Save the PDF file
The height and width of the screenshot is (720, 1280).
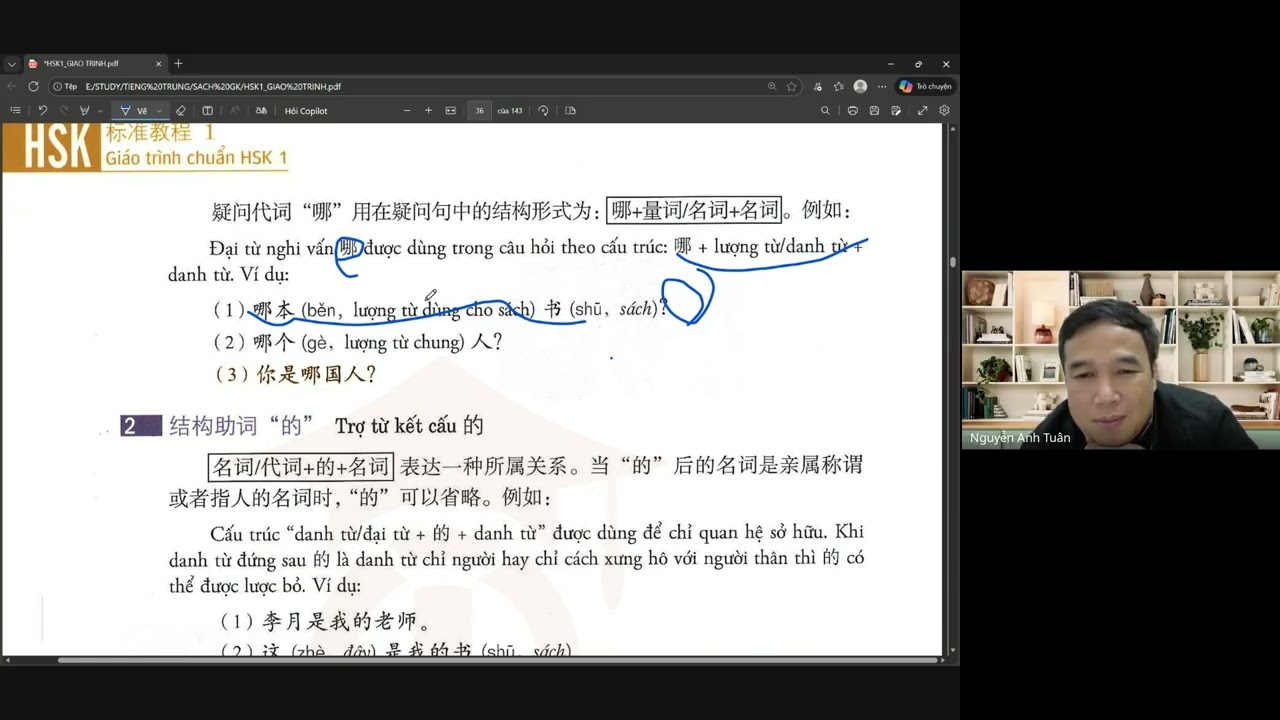(x=874, y=110)
